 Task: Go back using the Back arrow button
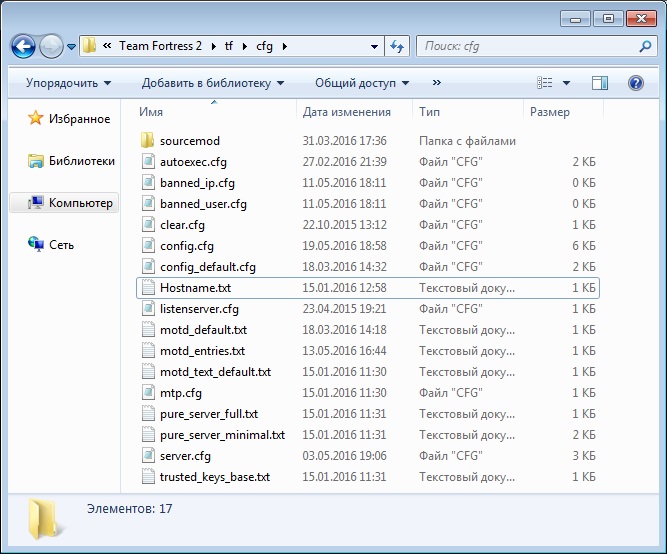tap(23, 46)
